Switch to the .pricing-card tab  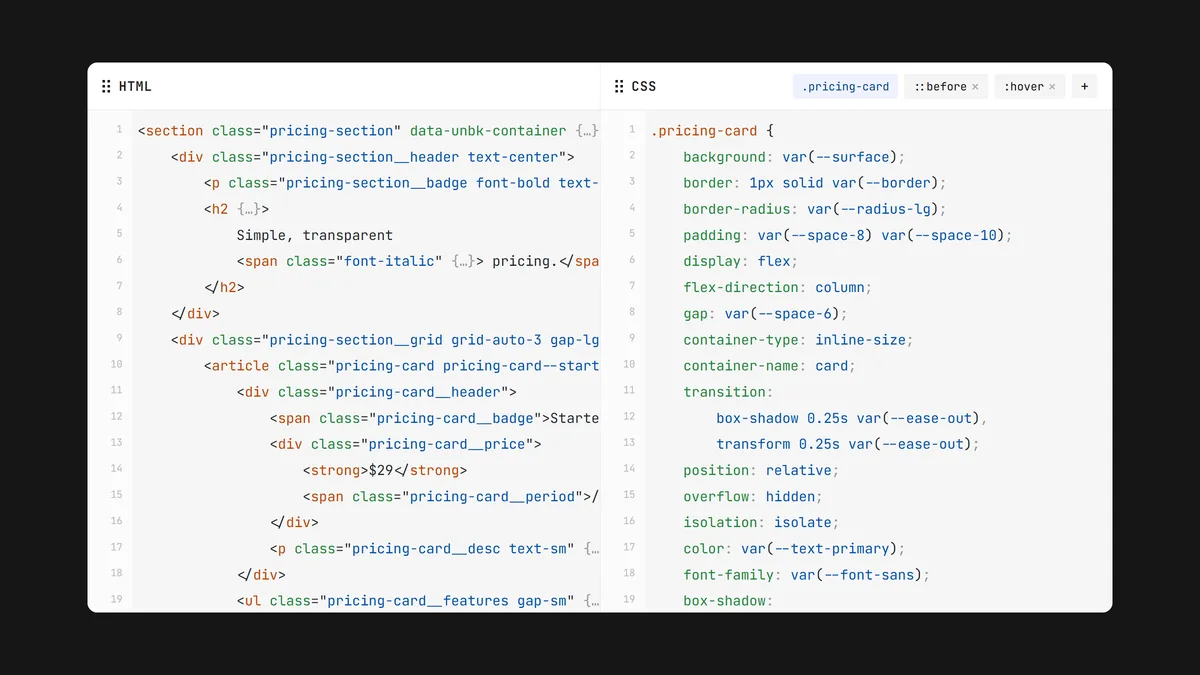click(845, 87)
